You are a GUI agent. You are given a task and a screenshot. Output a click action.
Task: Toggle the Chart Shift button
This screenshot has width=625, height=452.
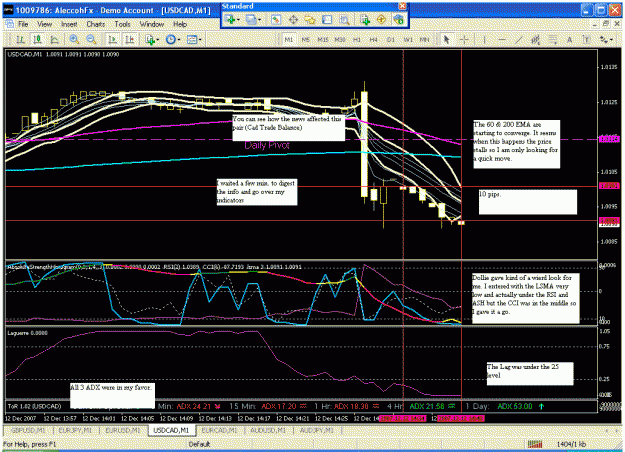(130, 39)
